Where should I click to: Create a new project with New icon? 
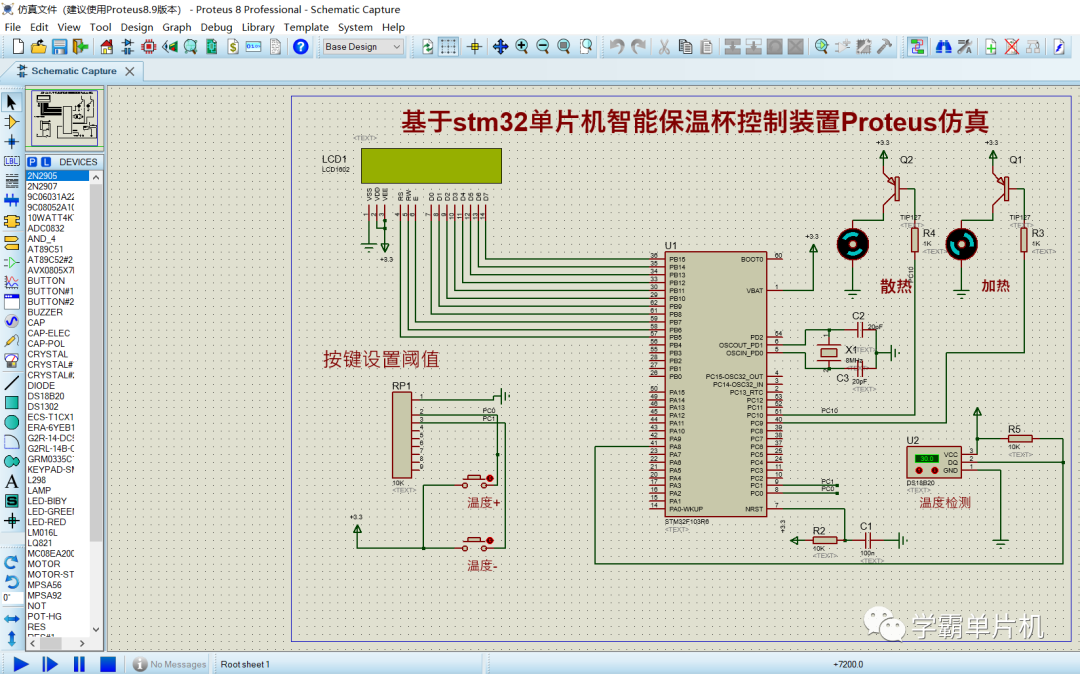coord(18,47)
